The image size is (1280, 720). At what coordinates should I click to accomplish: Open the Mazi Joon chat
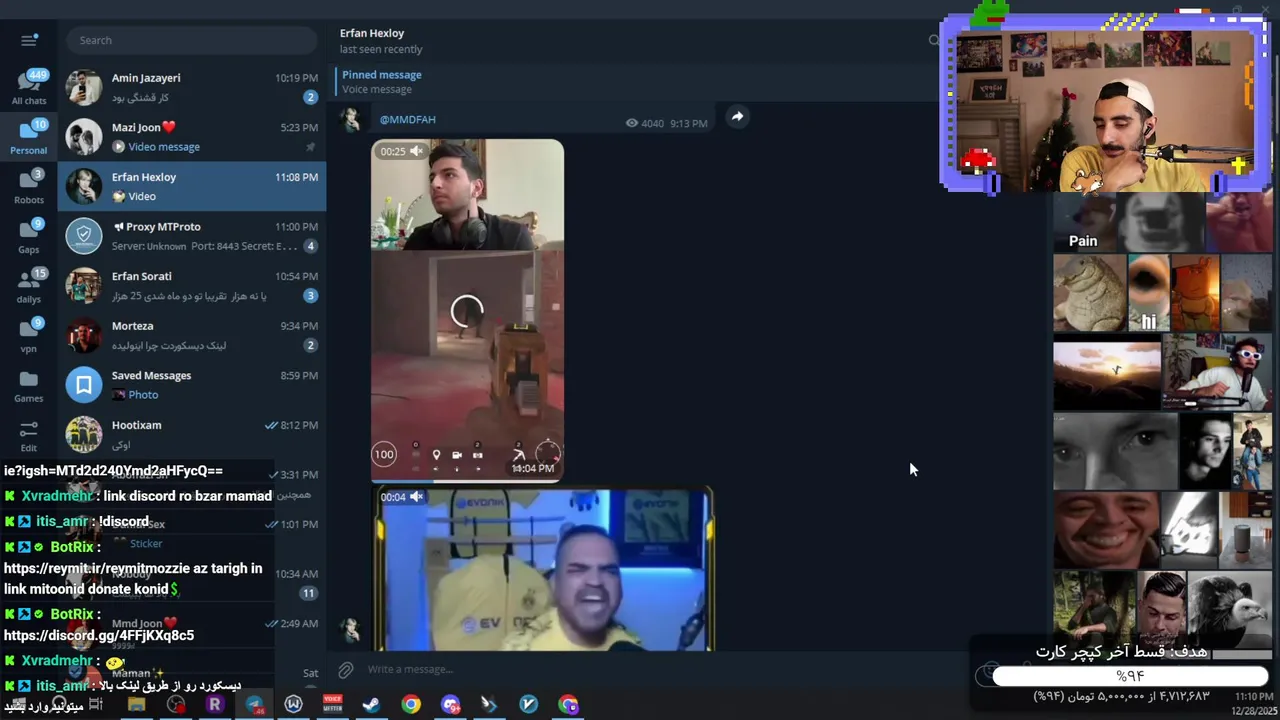pyautogui.click(x=192, y=137)
